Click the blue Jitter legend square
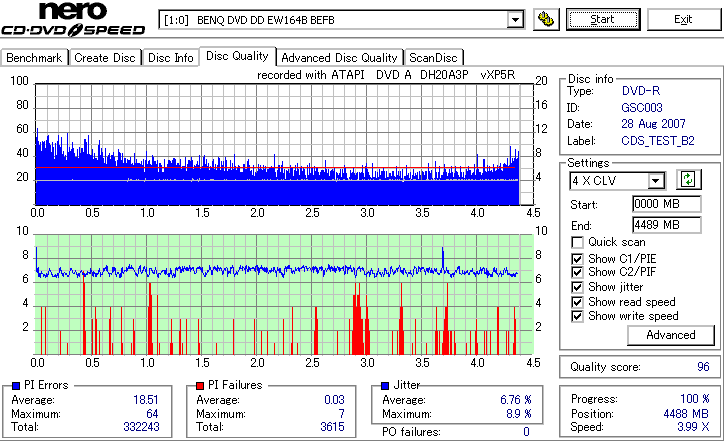Image resolution: width=724 pixels, height=441 pixels. point(385,386)
